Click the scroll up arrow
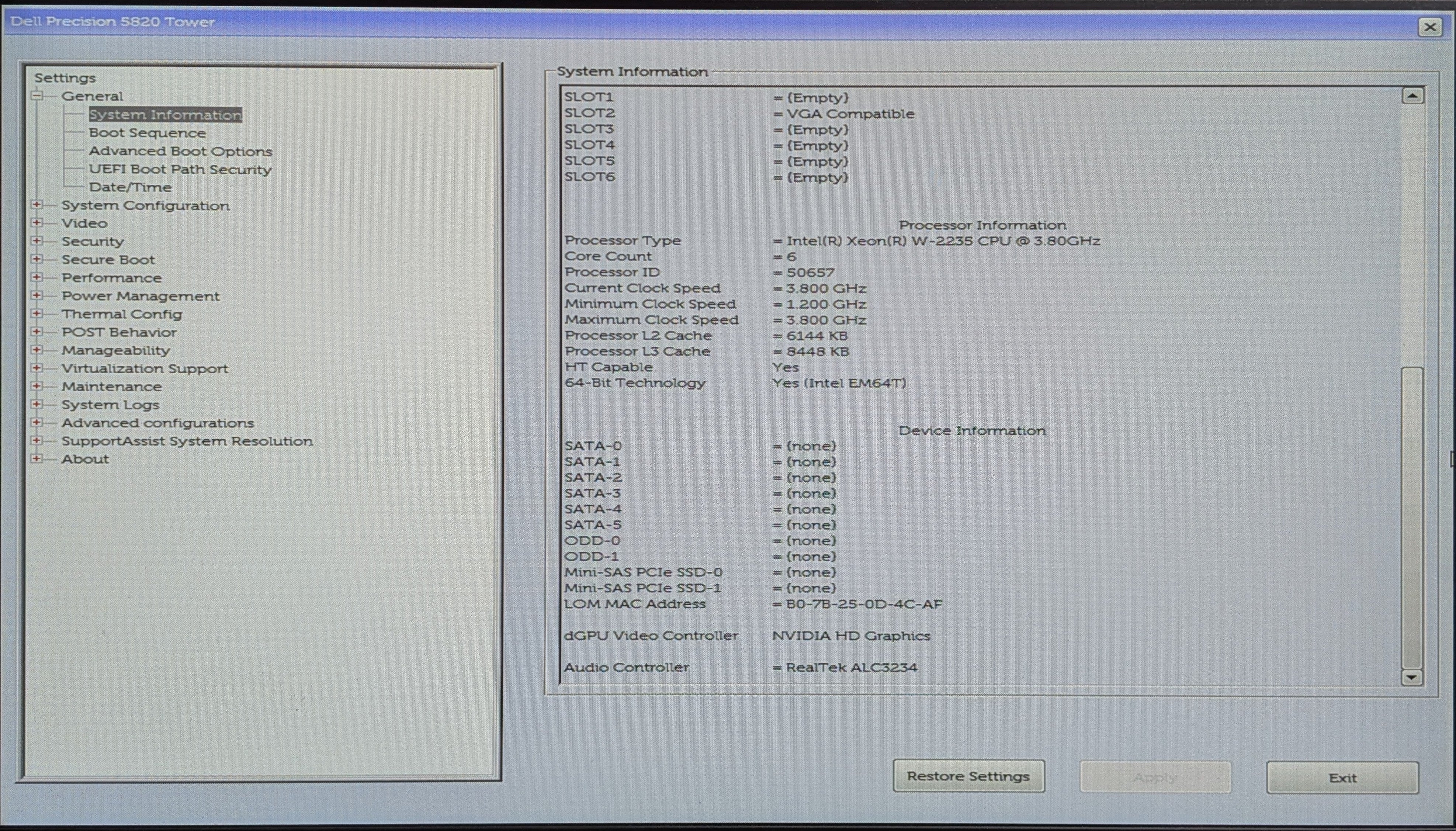Viewport: 1456px width, 831px height. (x=1412, y=96)
